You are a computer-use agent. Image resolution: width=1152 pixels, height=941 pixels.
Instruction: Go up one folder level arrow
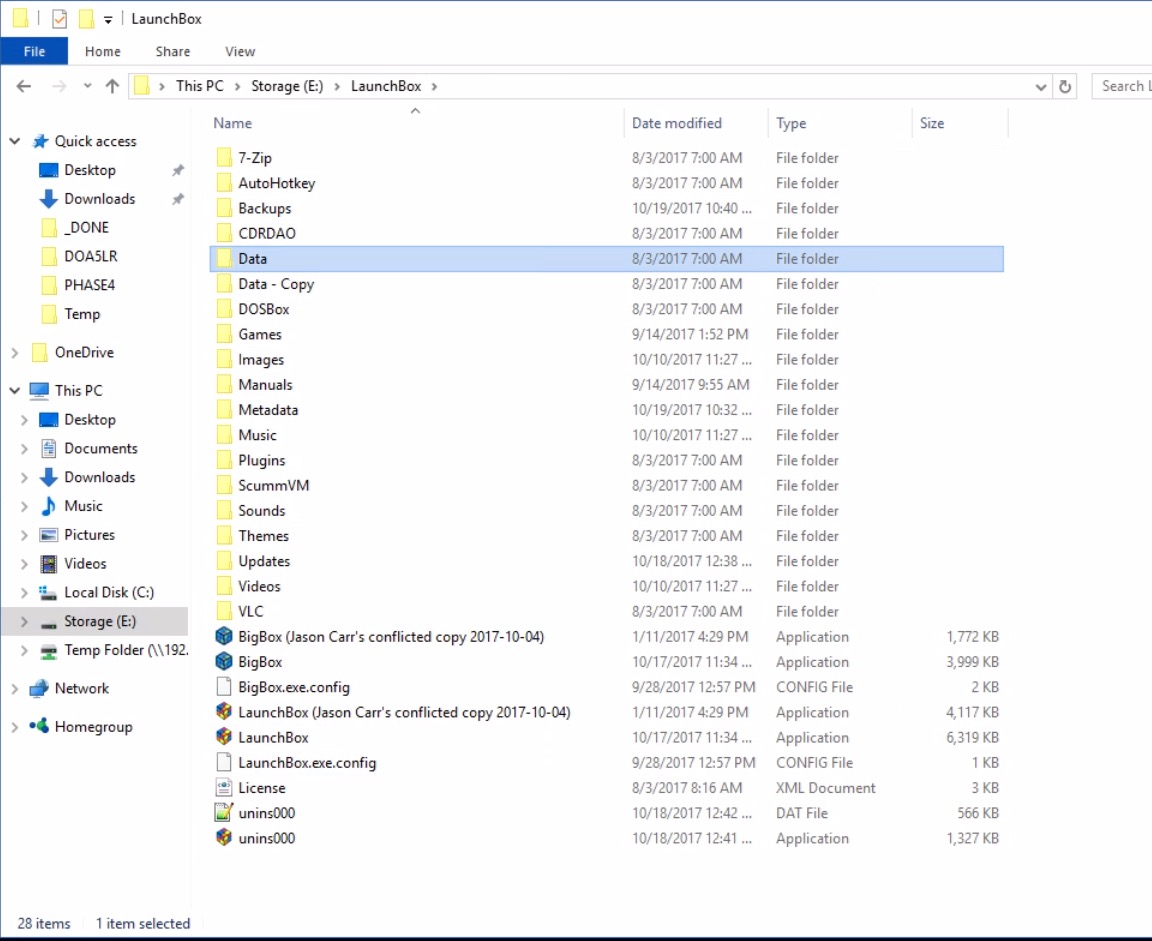[x=112, y=86]
